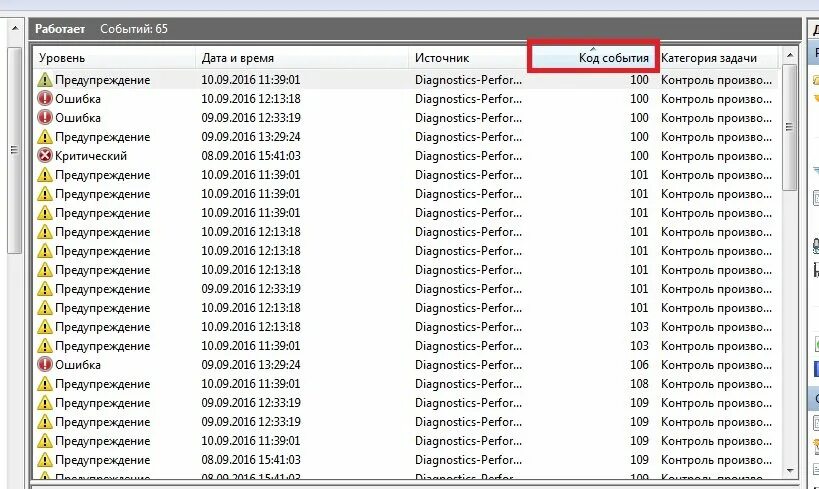Click the down arrow of the event list scrollbar
Screen dimensions: 819x489
coord(790,471)
